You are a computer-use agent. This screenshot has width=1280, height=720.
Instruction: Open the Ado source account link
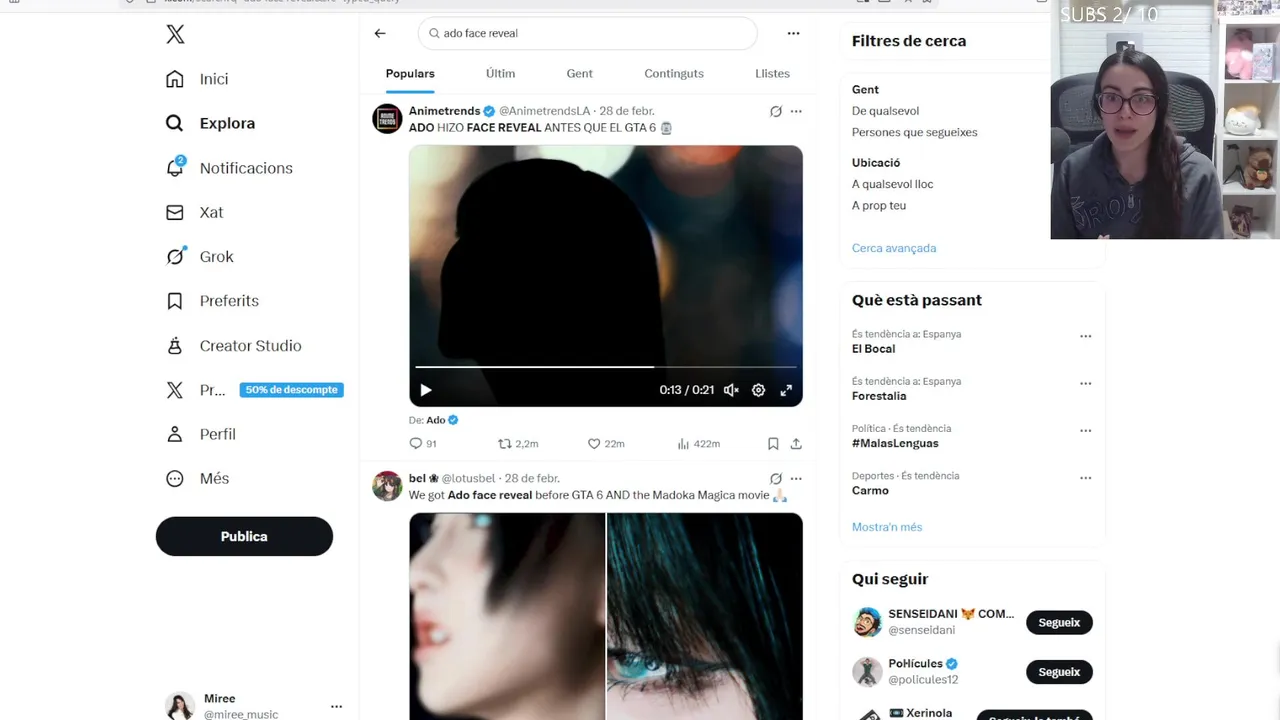tap(442, 420)
